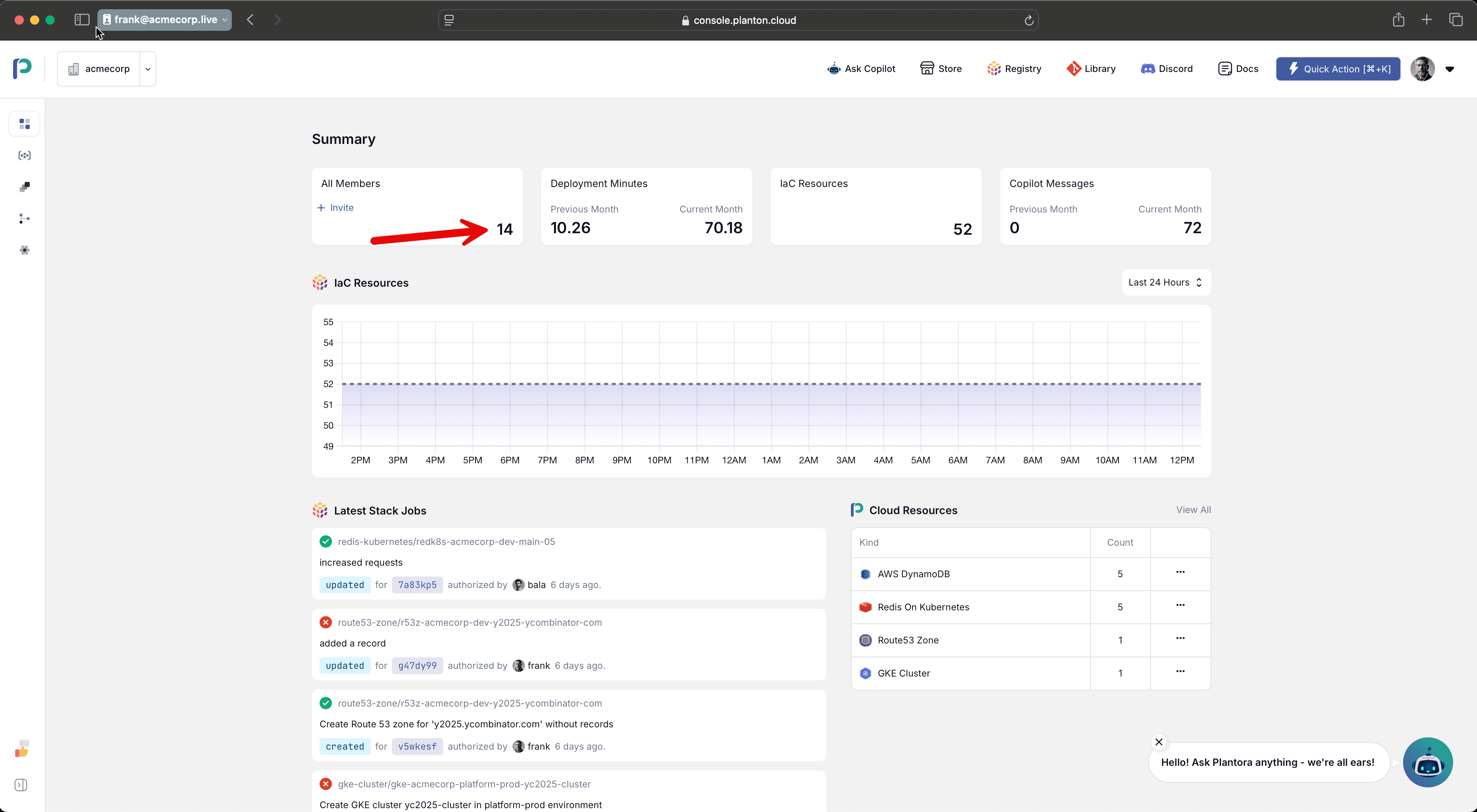Click the console.planton.cloud address bar
Image resolution: width=1477 pixels, height=812 pixels.
[x=738, y=20]
